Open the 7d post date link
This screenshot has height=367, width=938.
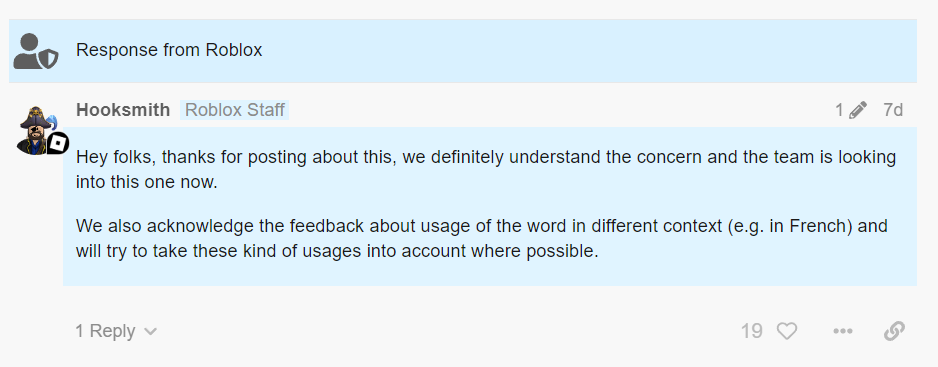[x=893, y=110]
